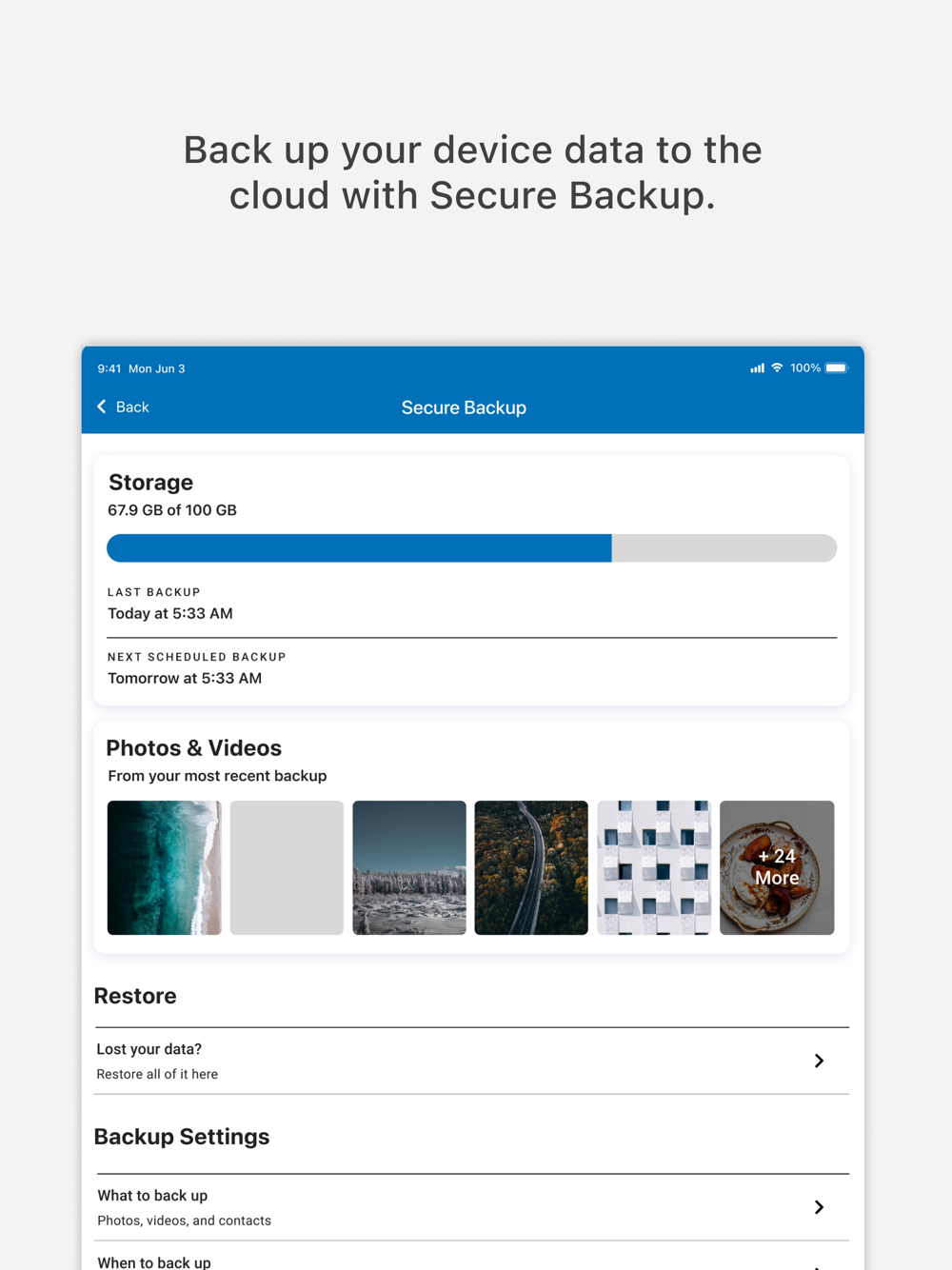The width and height of the screenshot is (952, 1270).
Task: Tap the battery icon in status bar
Action: [836, 368]
